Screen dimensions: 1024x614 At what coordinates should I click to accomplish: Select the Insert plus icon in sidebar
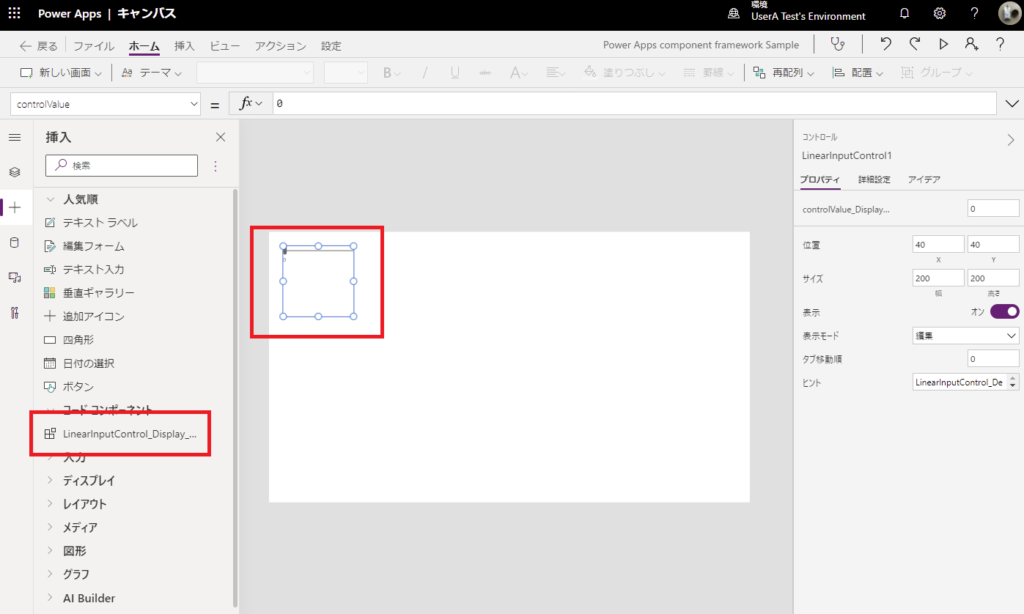click(14, 208)
